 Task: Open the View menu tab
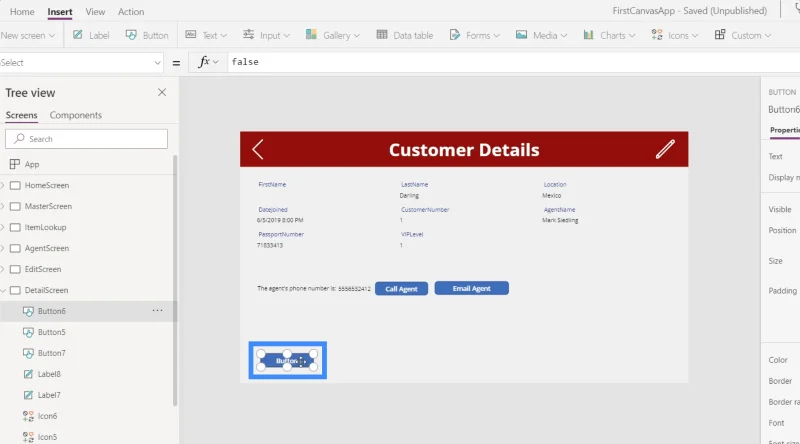pyautogui.click(x=95, y=11)
